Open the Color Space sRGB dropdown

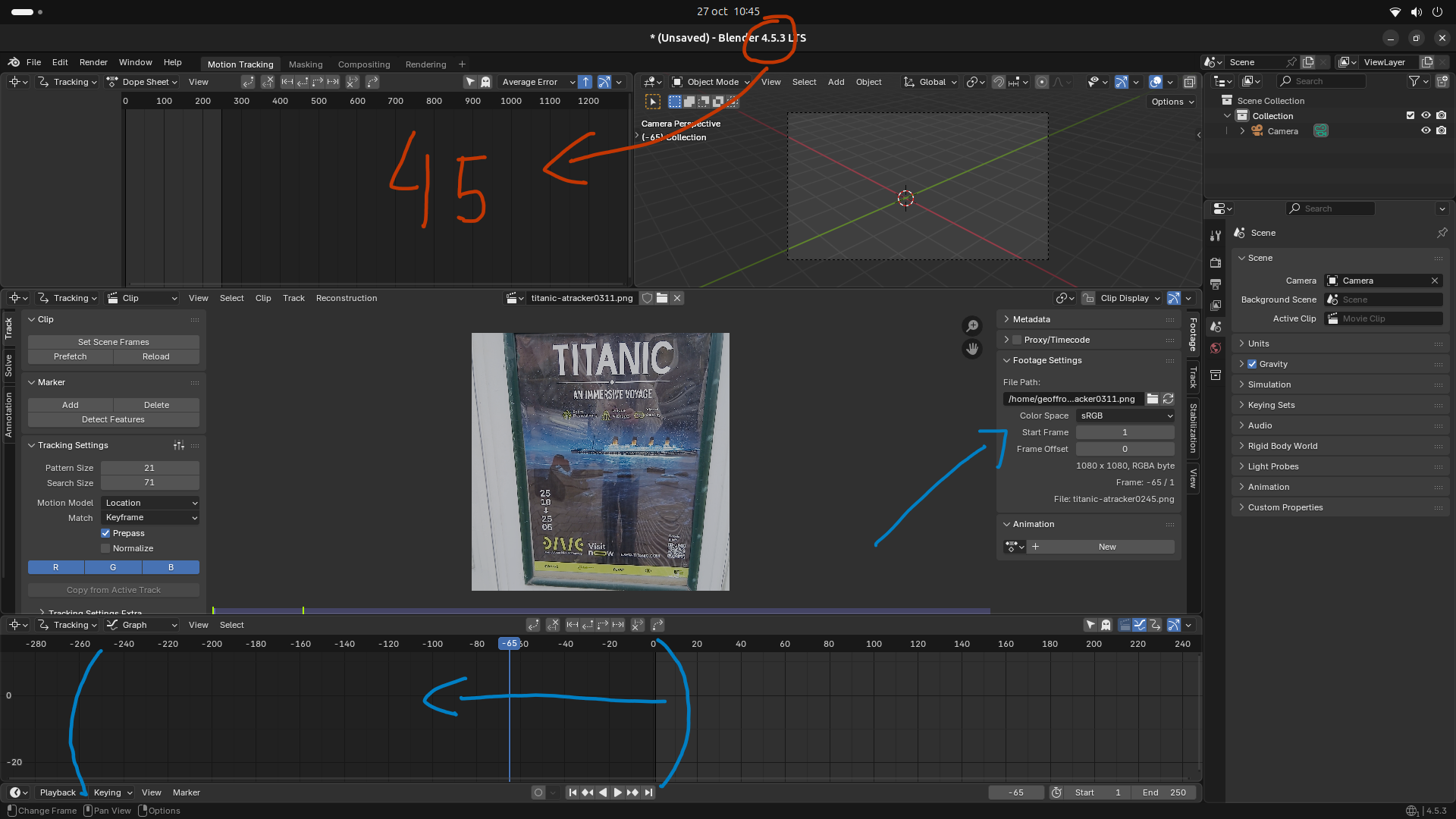[x=1125, y=416]
